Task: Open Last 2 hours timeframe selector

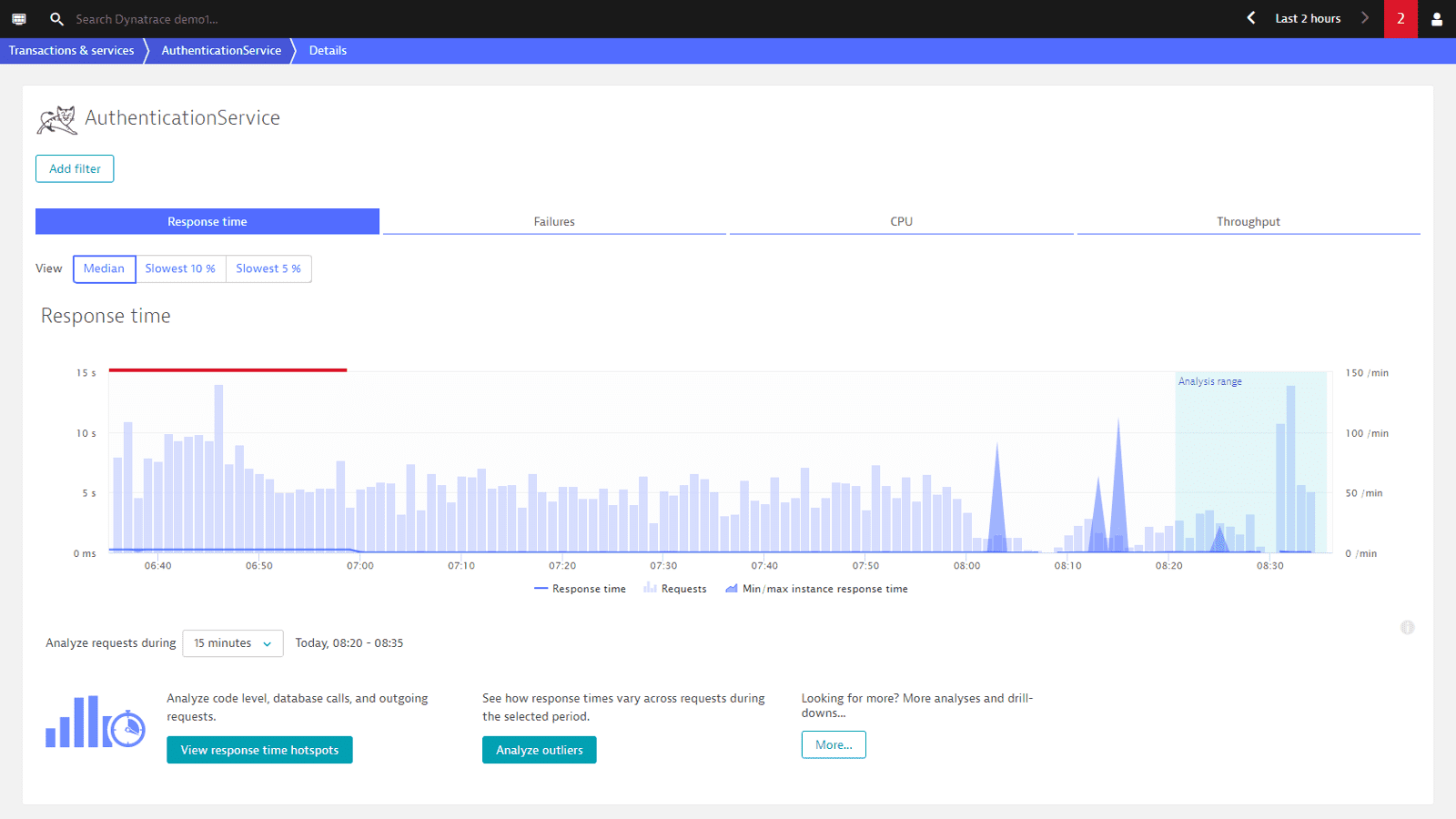Action: [x=1308, y=18]
